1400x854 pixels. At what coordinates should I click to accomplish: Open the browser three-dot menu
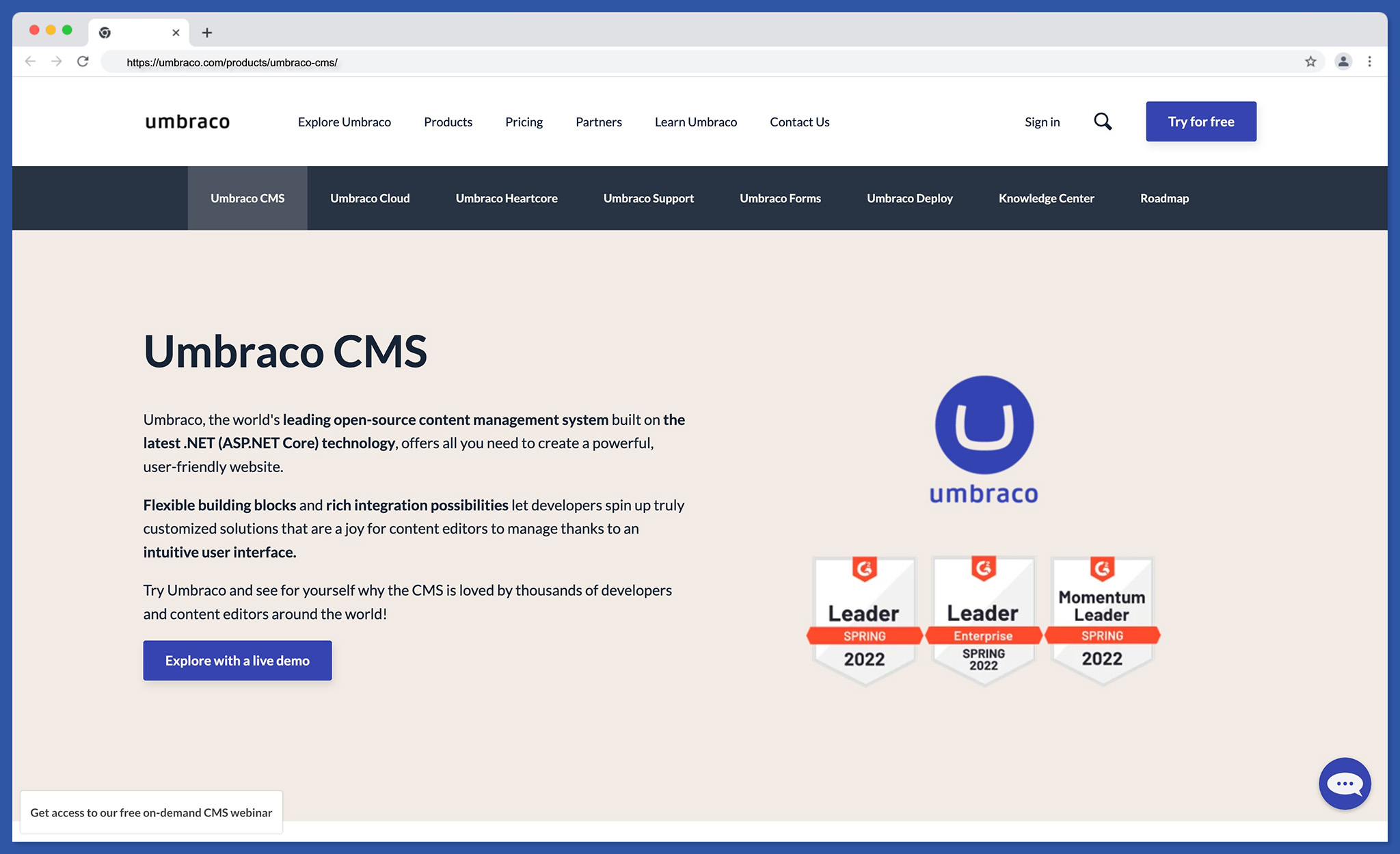click(1369, 61)
